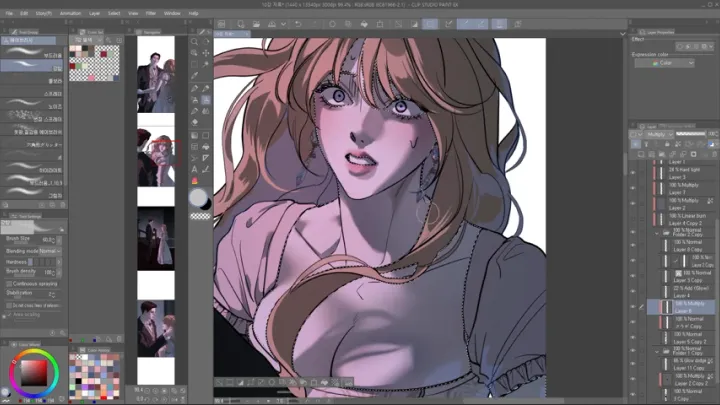Click Delete layer trash icon in Layer panel
The width and height of the screenshot is (720, 405).
(714, 155)
